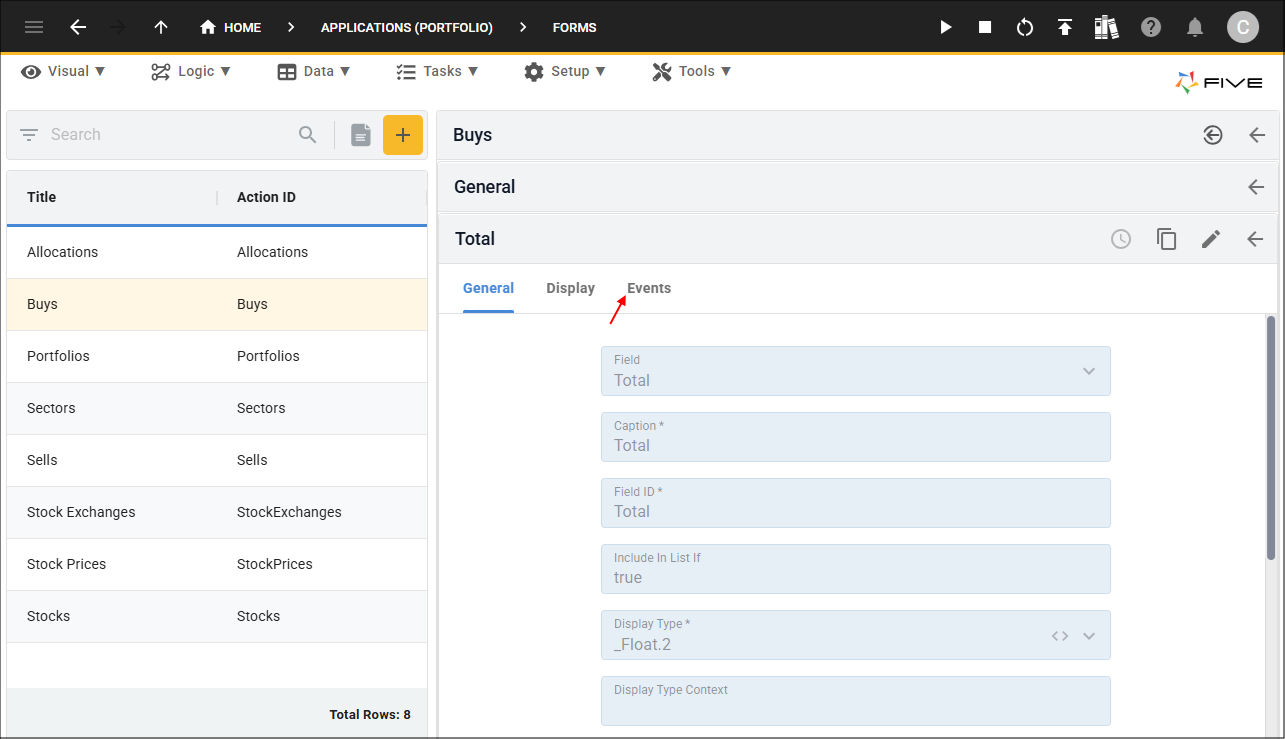This screenshot has width=1285, height=739.
Task: Click the Field ID input field
Action: click(x=856, y=503)
